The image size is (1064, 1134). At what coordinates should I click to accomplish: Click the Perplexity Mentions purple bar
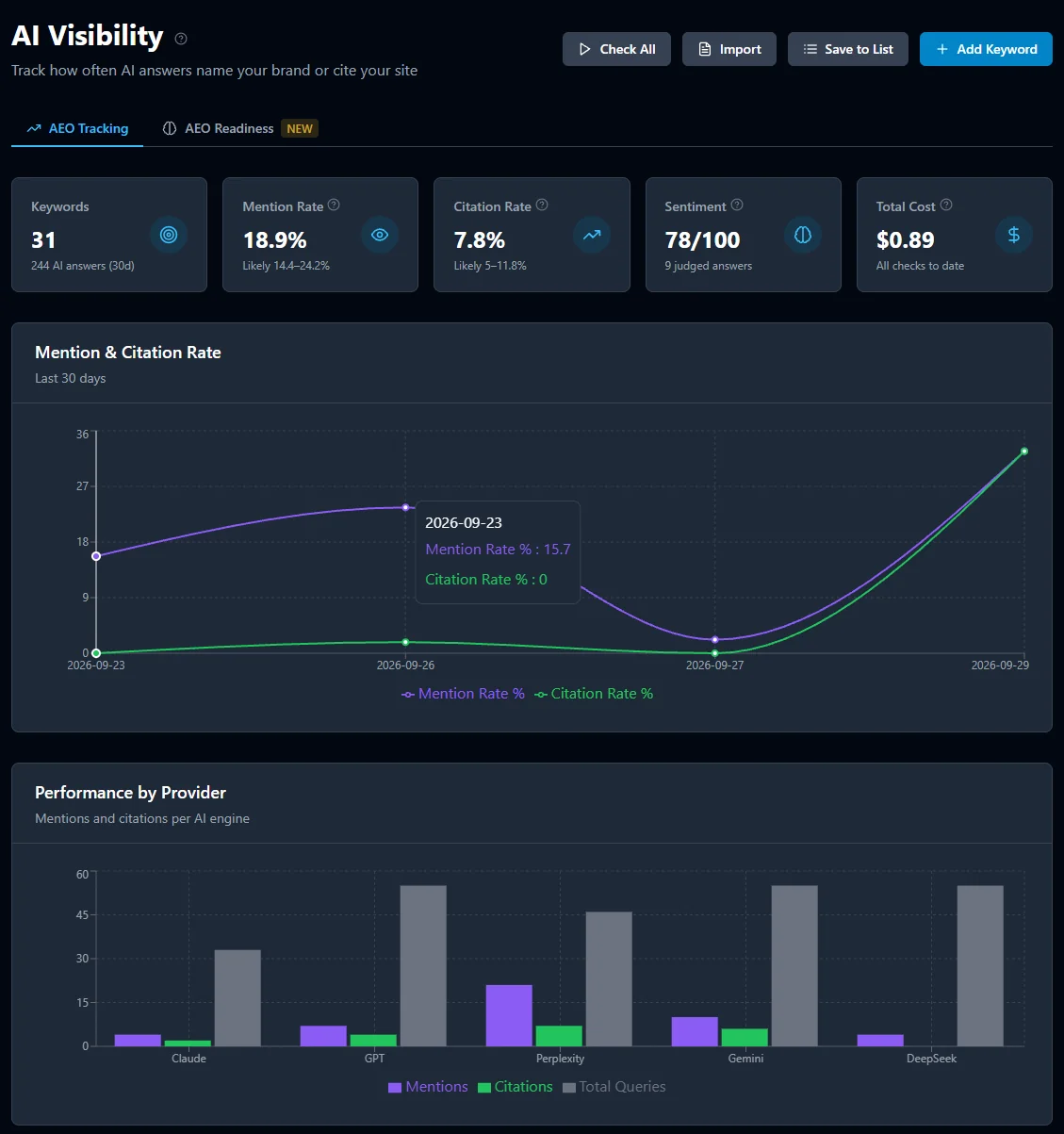[509, 1015]
